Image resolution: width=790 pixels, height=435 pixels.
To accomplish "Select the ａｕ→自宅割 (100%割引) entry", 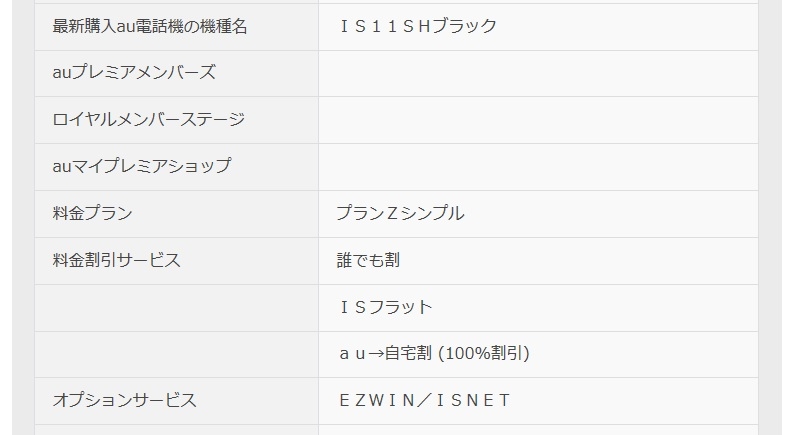I will point(433,353).
